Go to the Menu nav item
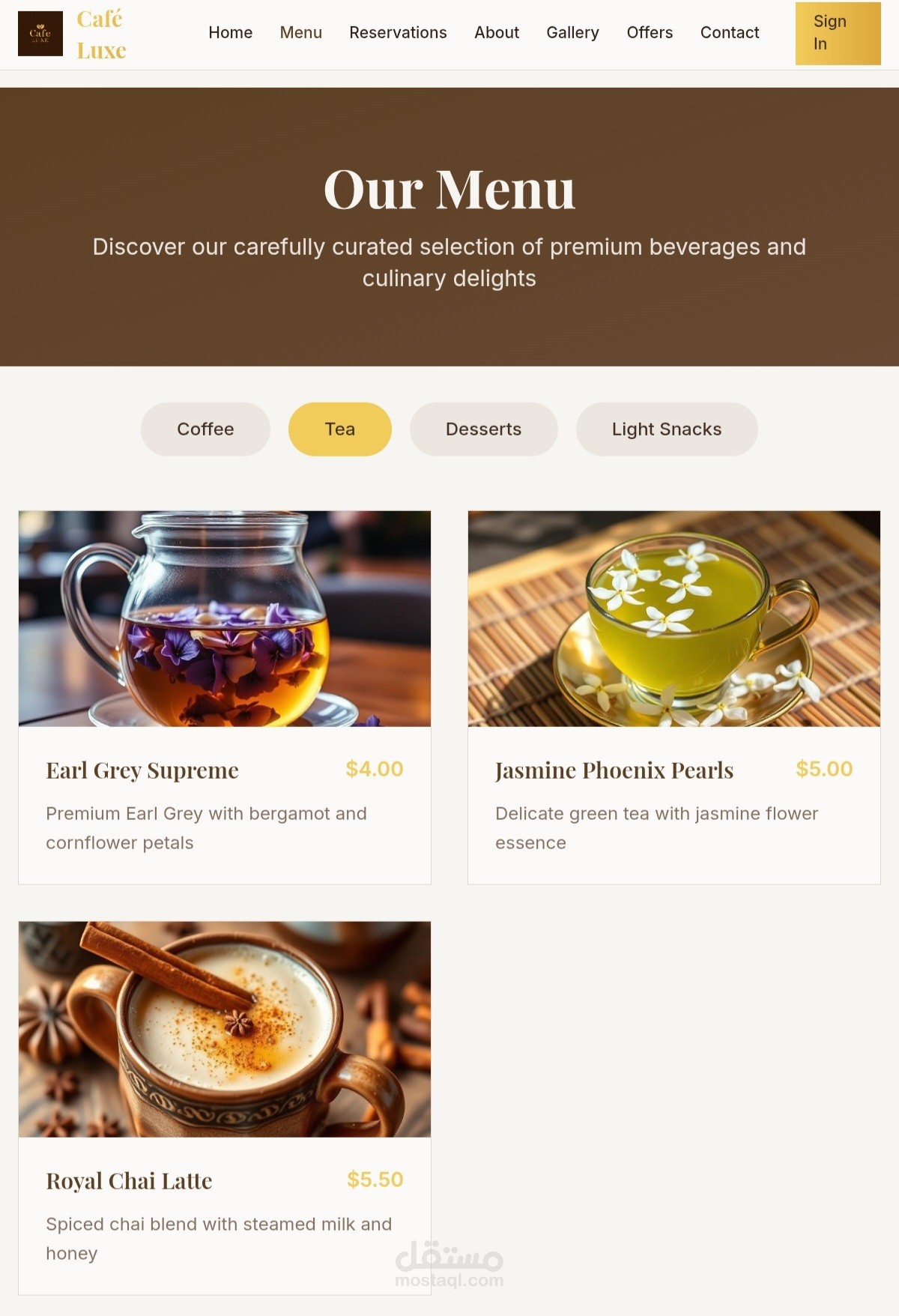The width and height of the screenshot is (899, 1316). pyautogui.click(x=300, y=33)
